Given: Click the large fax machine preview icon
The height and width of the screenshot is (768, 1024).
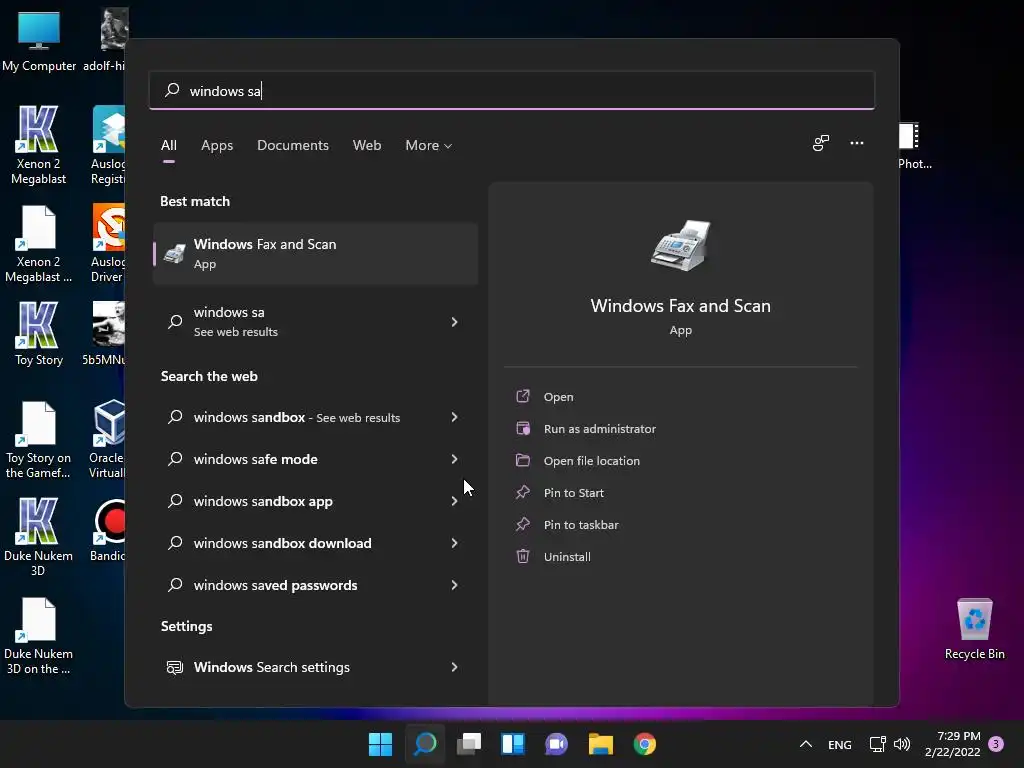Looking at the screenshot, I should pos(680,246).
